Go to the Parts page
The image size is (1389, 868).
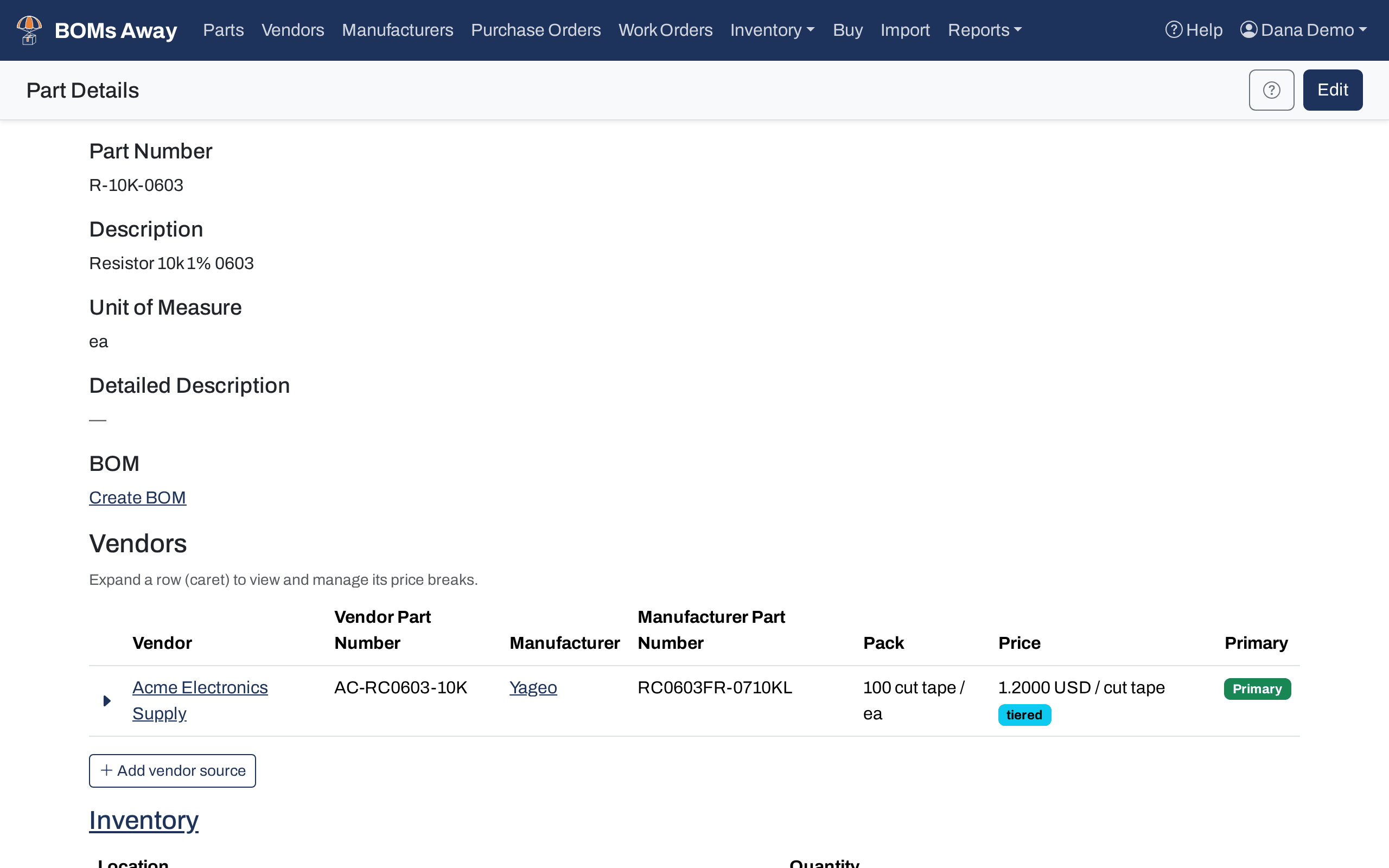coord(224,30)
